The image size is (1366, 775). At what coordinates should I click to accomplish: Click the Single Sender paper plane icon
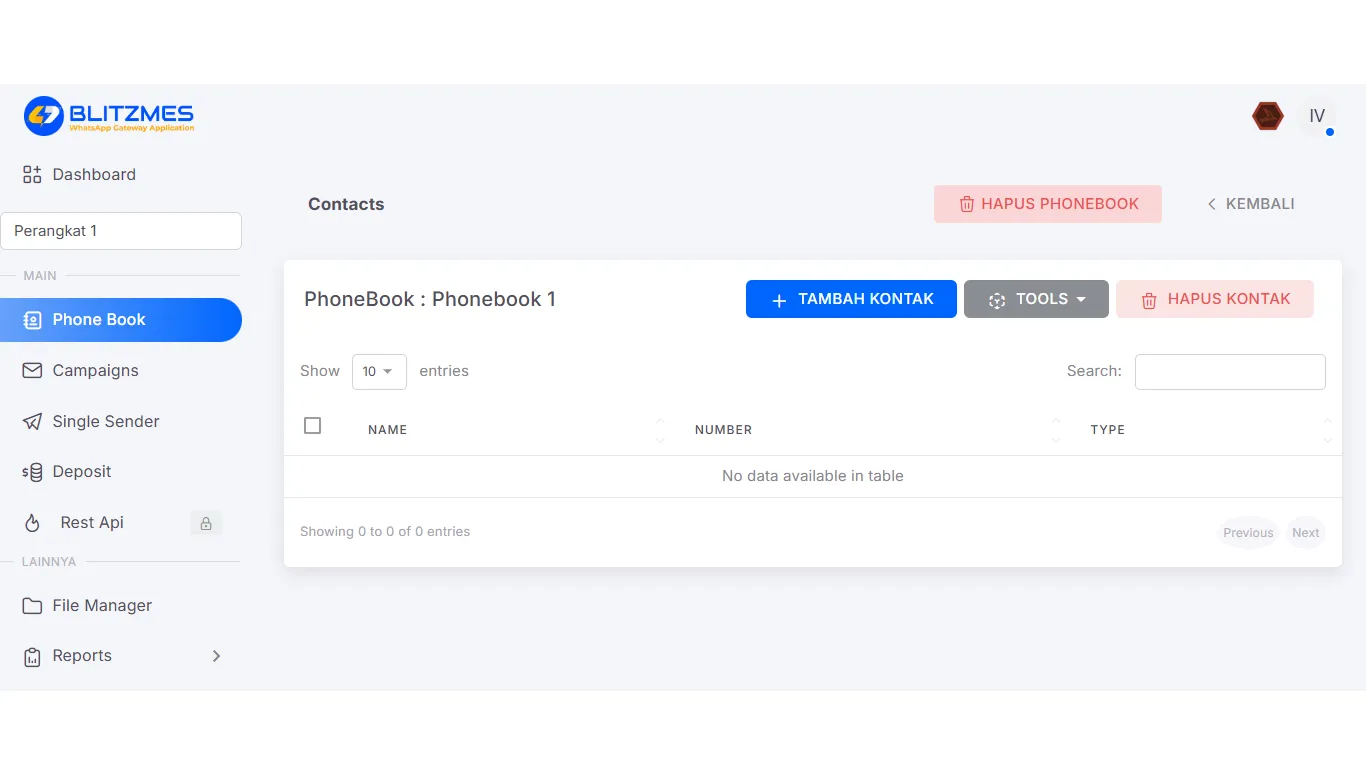(x=33, y=422)
